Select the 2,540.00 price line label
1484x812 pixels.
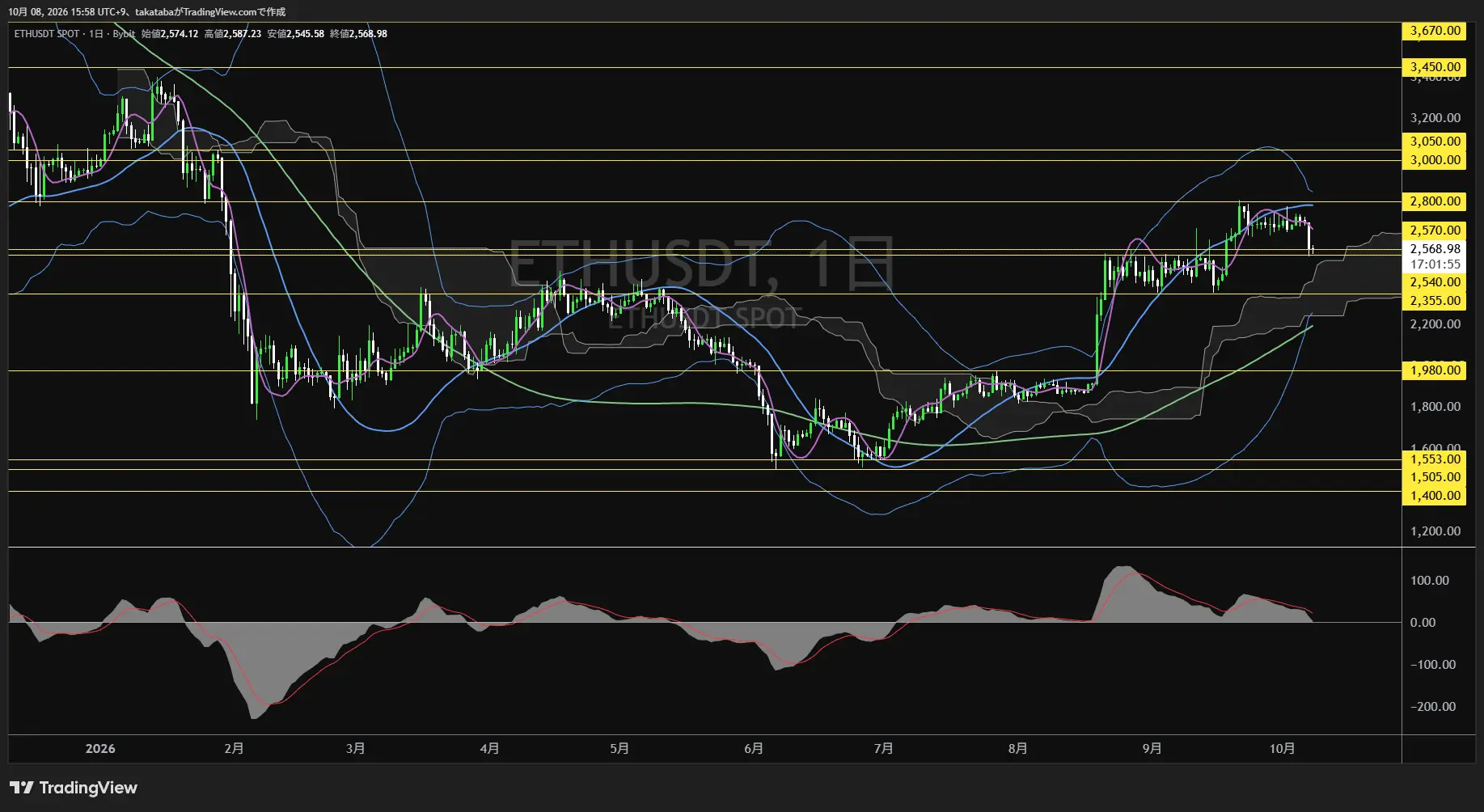click(1434, 282)
